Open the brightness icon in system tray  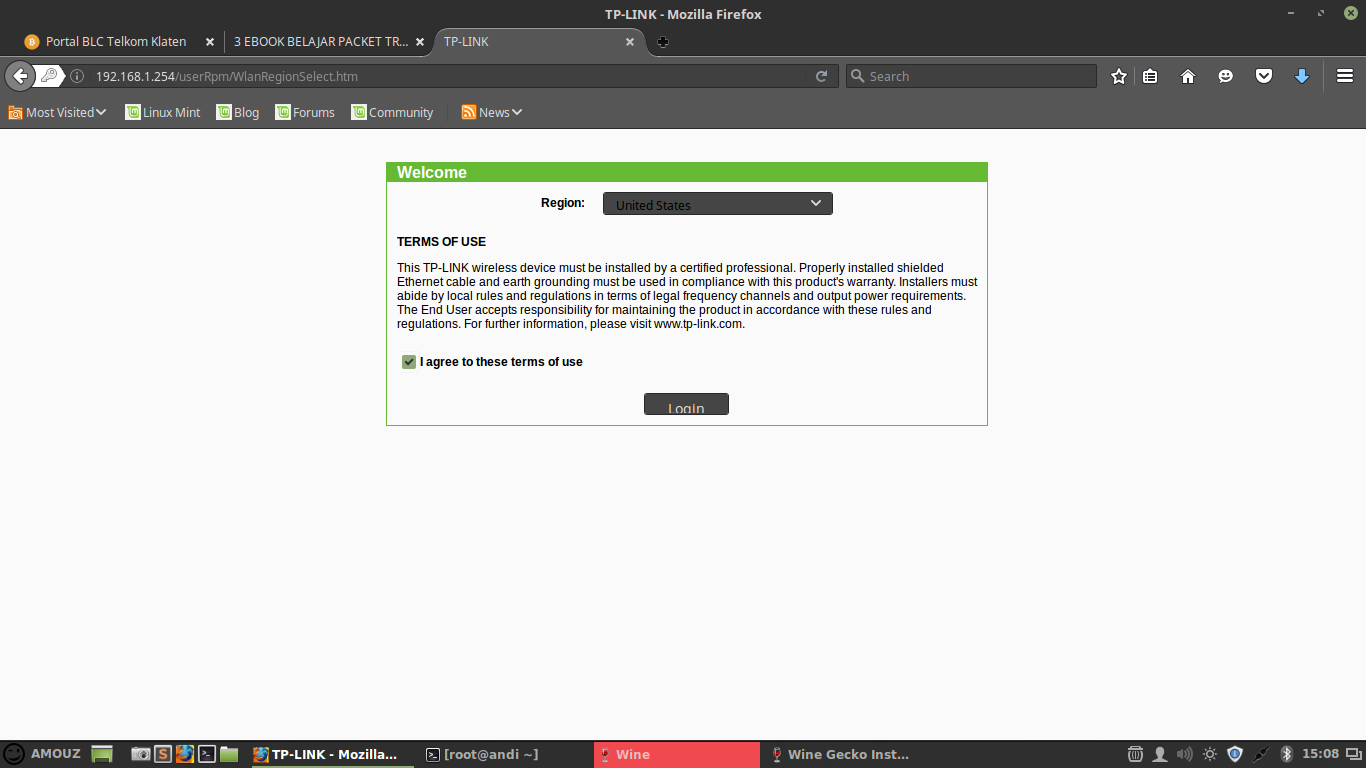[1210, 754]
